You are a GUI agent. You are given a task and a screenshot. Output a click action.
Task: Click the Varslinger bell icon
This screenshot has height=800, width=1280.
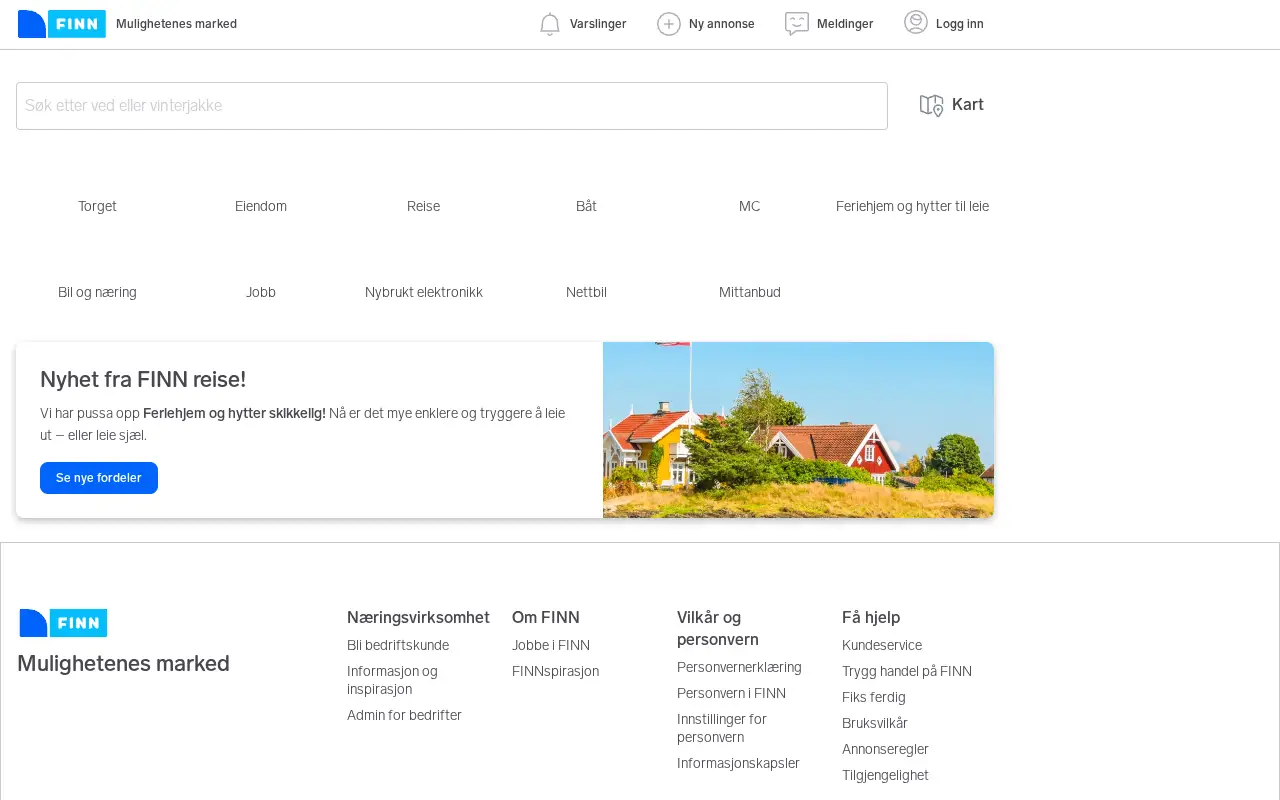click(550, 24)
